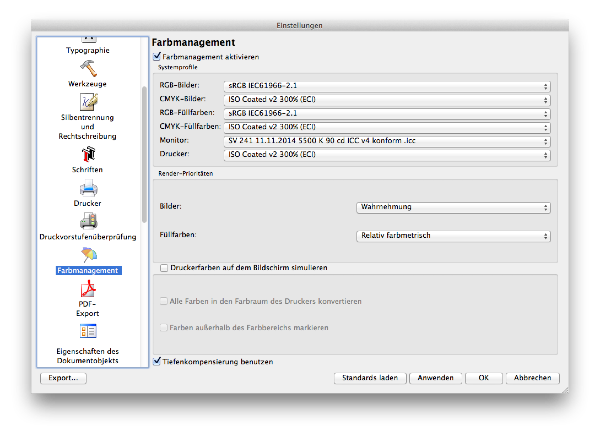Select the Silbentrennung und Rechtschreibung icon
This screenshot has width=600, height=437.
88,103
